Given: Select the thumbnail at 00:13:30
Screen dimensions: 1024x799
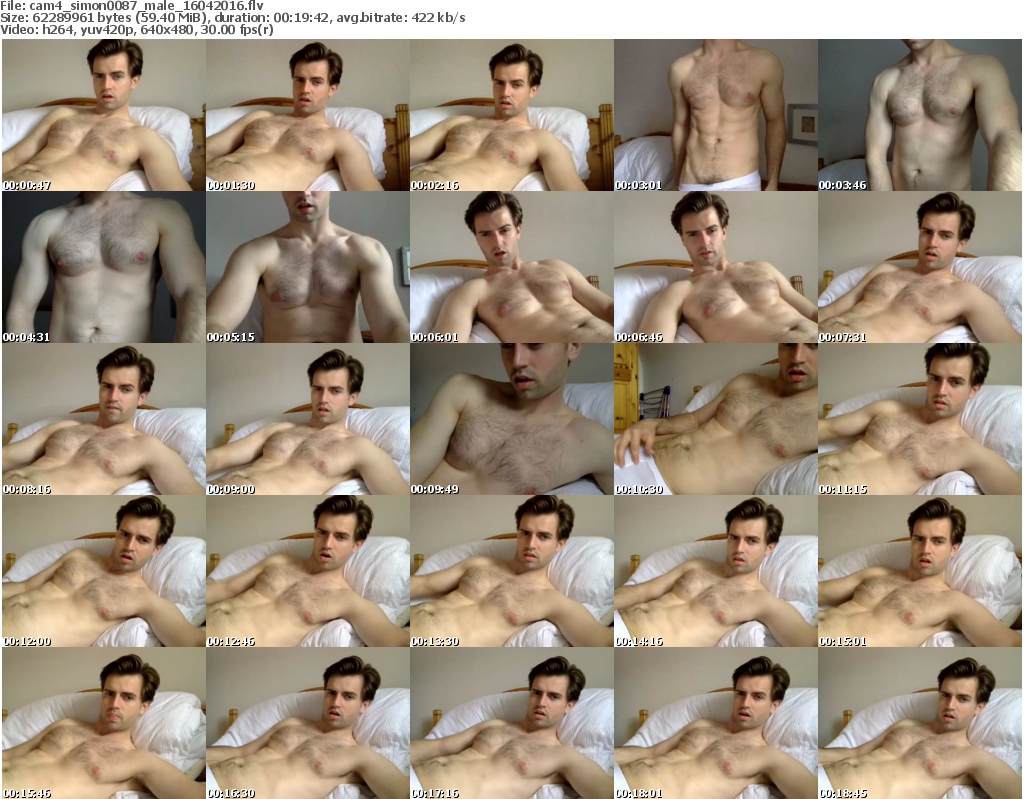Looking at the screenshot, I should click(x=511, y=572).
